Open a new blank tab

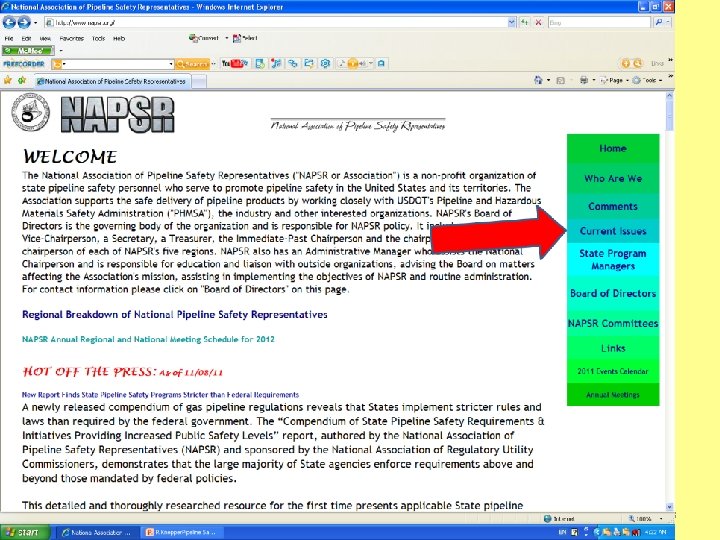pyautogui.click(x=198, y=81)
